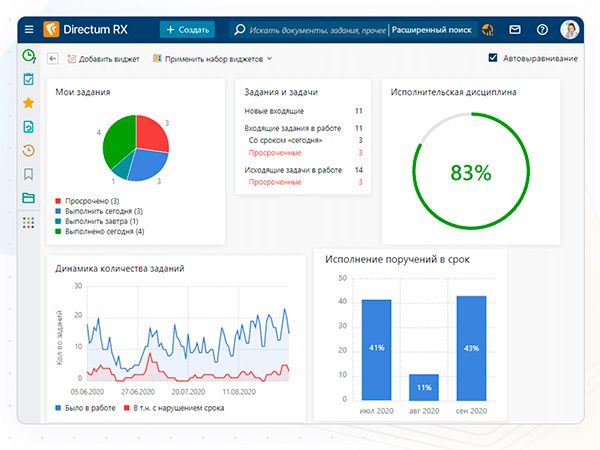Screen dimensions: 600x450
Task: Open the help question mark icon
Action: 542,29
